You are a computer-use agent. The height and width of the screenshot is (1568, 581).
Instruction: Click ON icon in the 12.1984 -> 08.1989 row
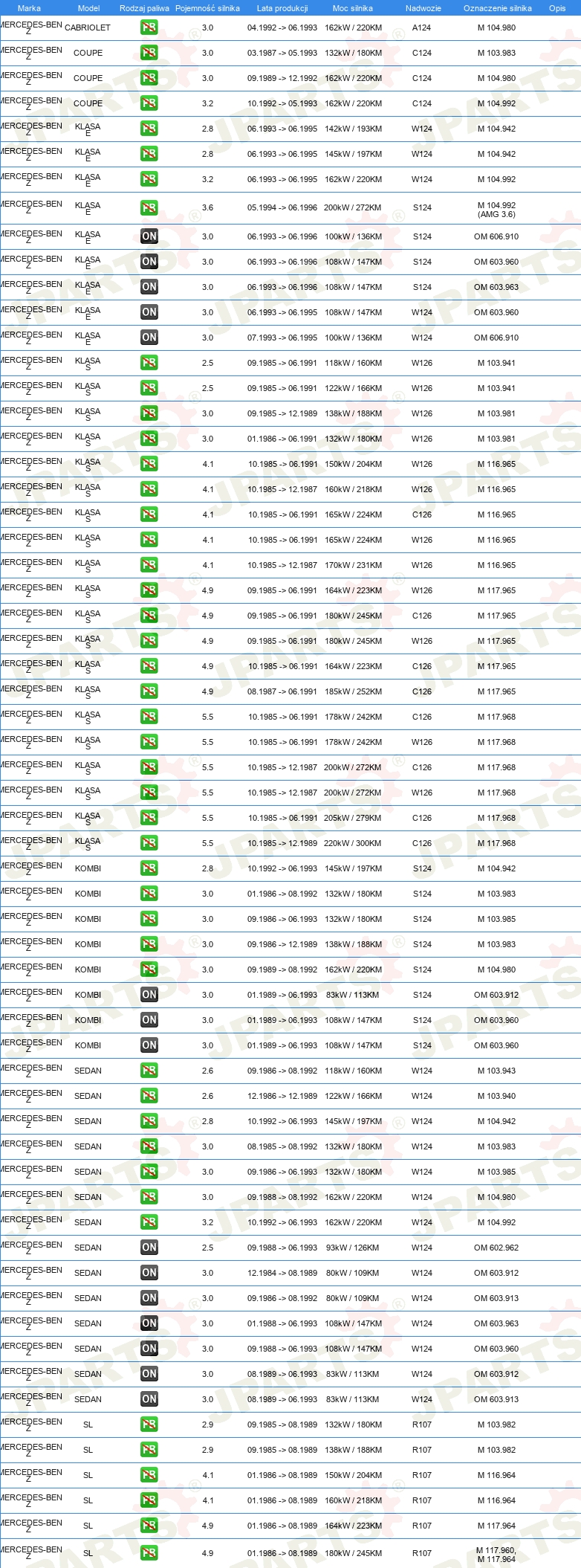coord(149,1273)
